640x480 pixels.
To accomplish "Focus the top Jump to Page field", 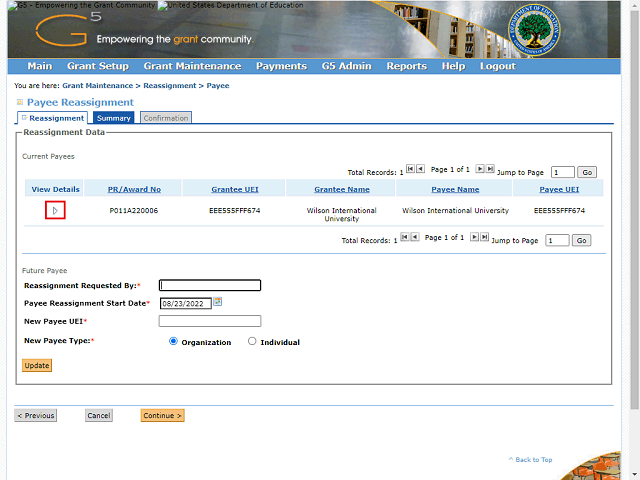I will click(562, 172).
